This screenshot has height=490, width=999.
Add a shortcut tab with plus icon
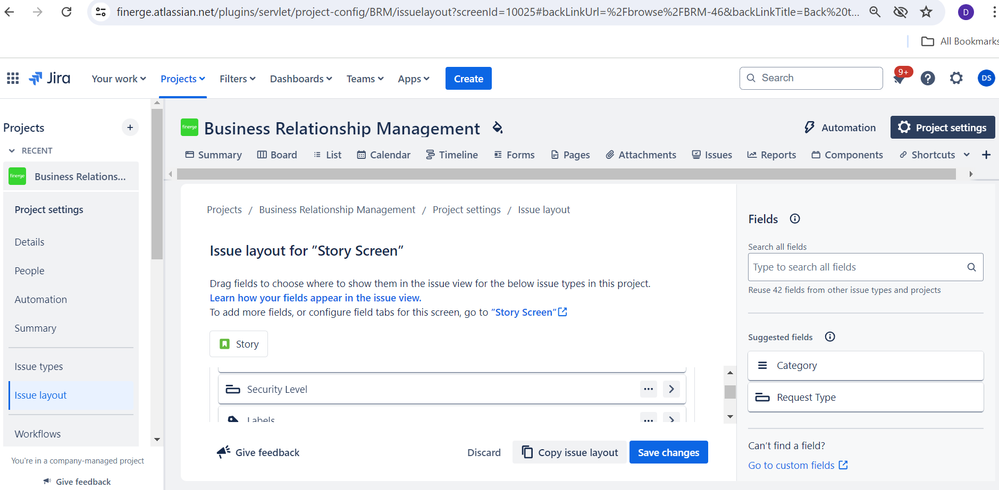(986, 155)
